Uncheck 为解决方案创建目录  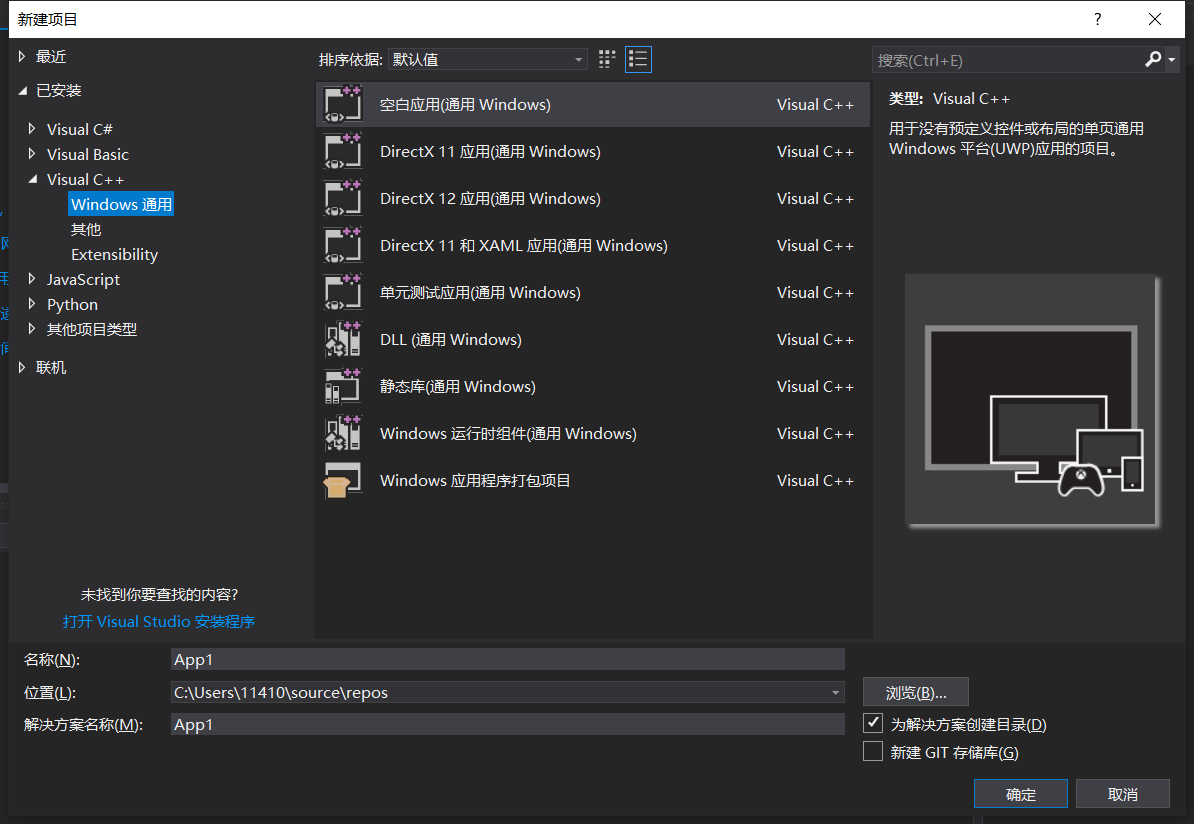pyautogui.click(x=874, y=723)
